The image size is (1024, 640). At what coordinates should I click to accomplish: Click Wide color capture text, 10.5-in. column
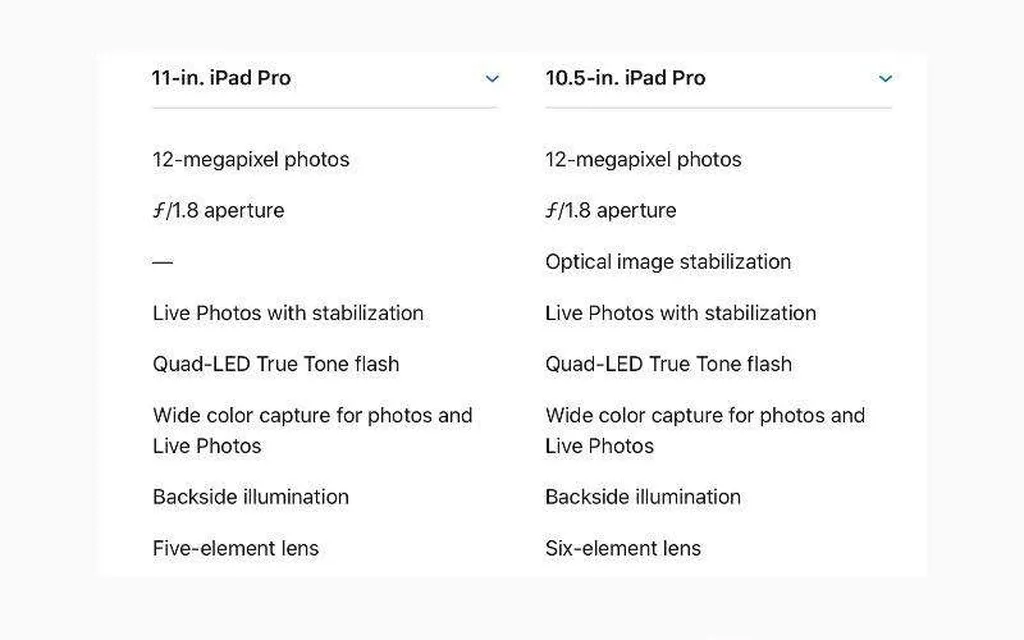click(705, 430)
